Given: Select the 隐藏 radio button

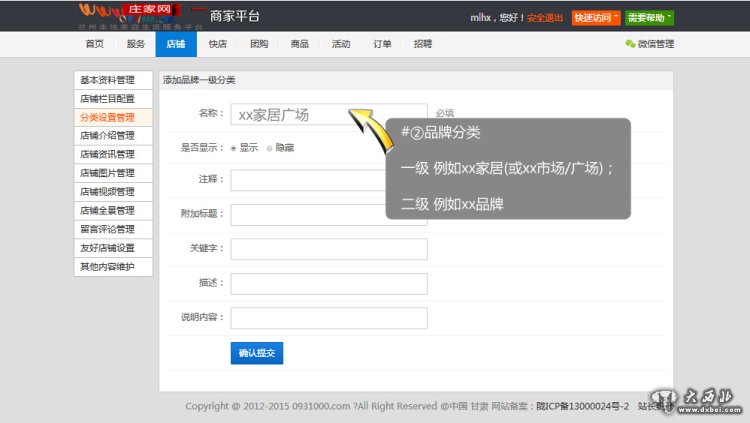Looking at the screenshot, I should (269, 148).
